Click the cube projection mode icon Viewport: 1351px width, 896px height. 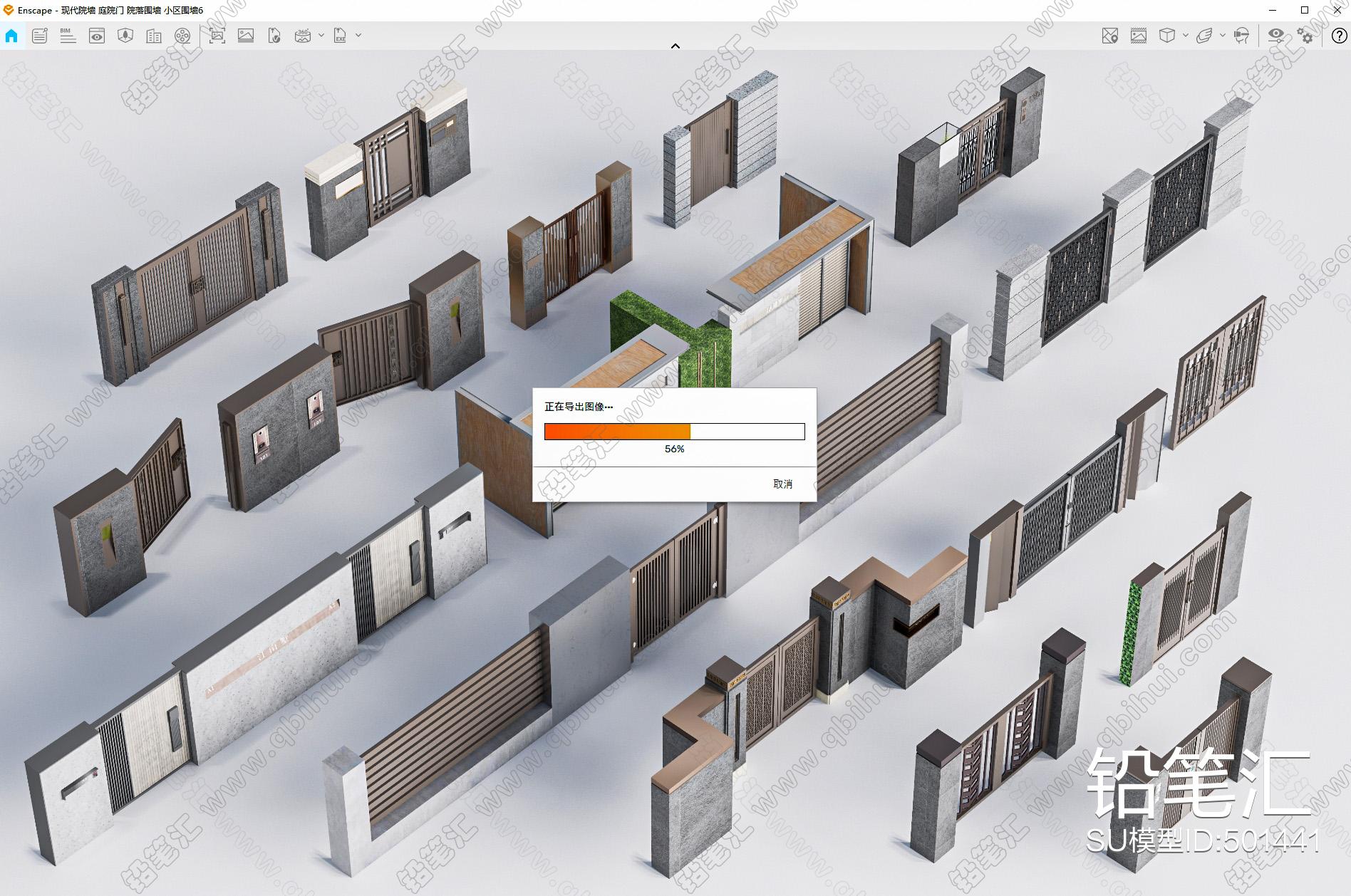1167,36
